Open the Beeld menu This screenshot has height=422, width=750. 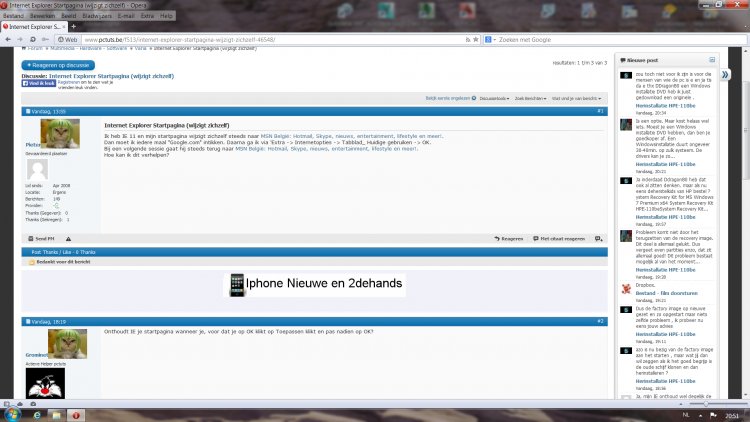pyautogui.click(x=68, y=16)
